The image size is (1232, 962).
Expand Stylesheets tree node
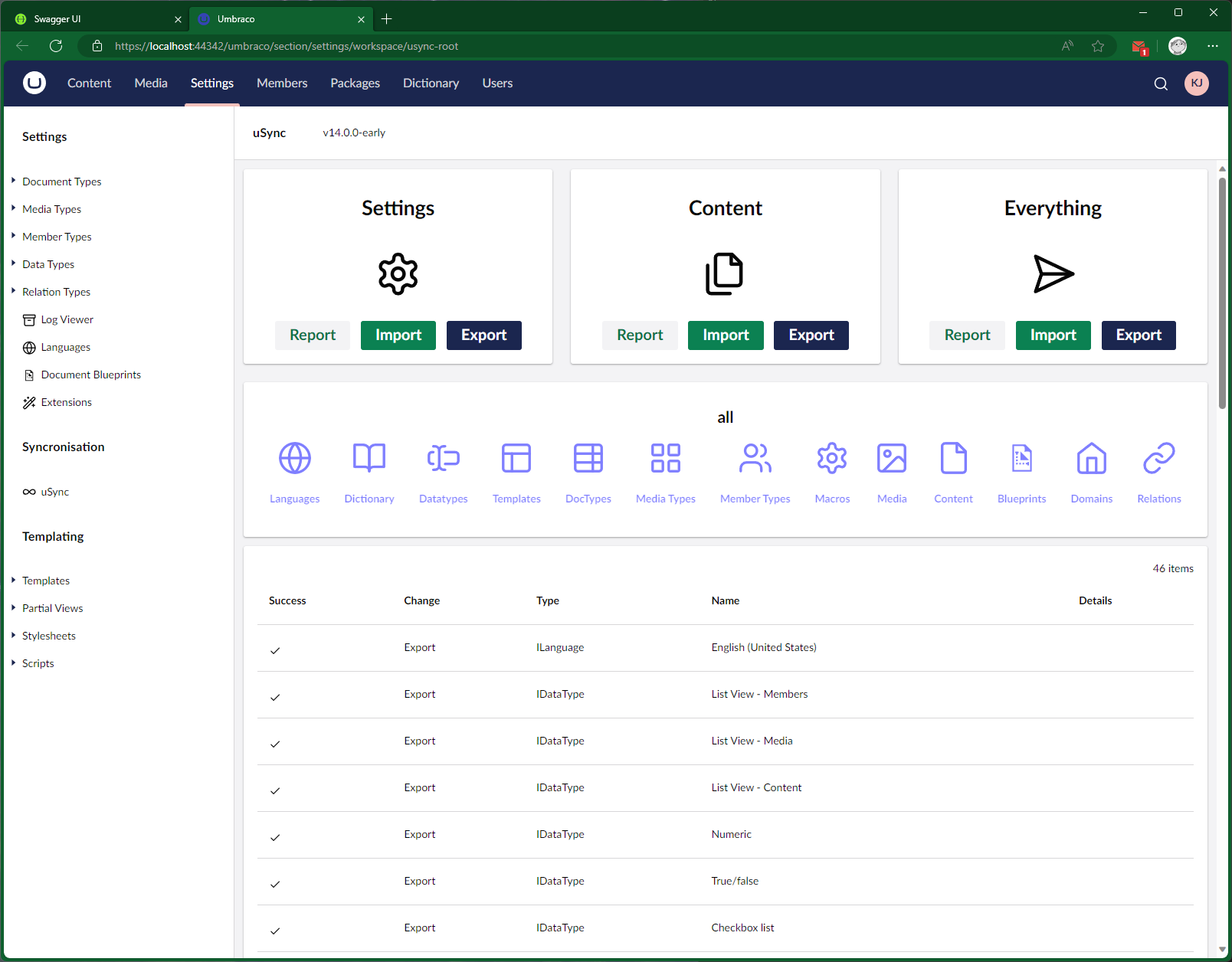(x=14, y=635)
